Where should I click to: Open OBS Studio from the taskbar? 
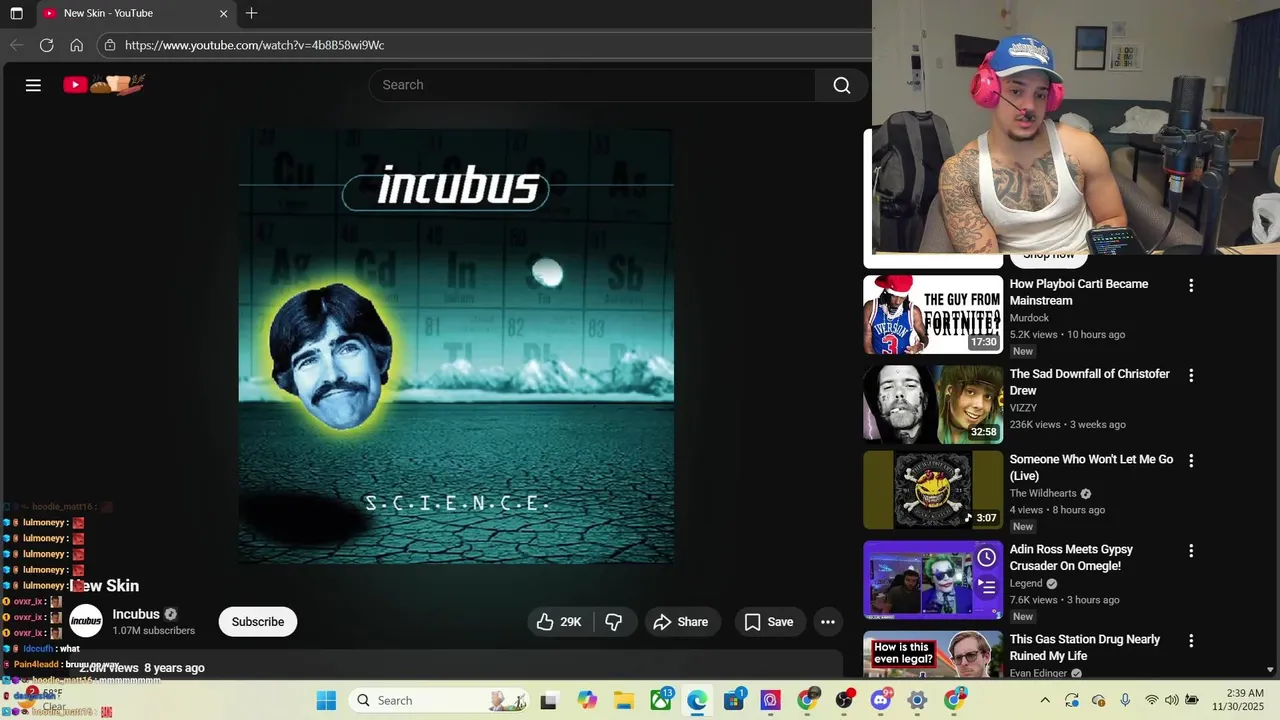click(x=844, y=700)
